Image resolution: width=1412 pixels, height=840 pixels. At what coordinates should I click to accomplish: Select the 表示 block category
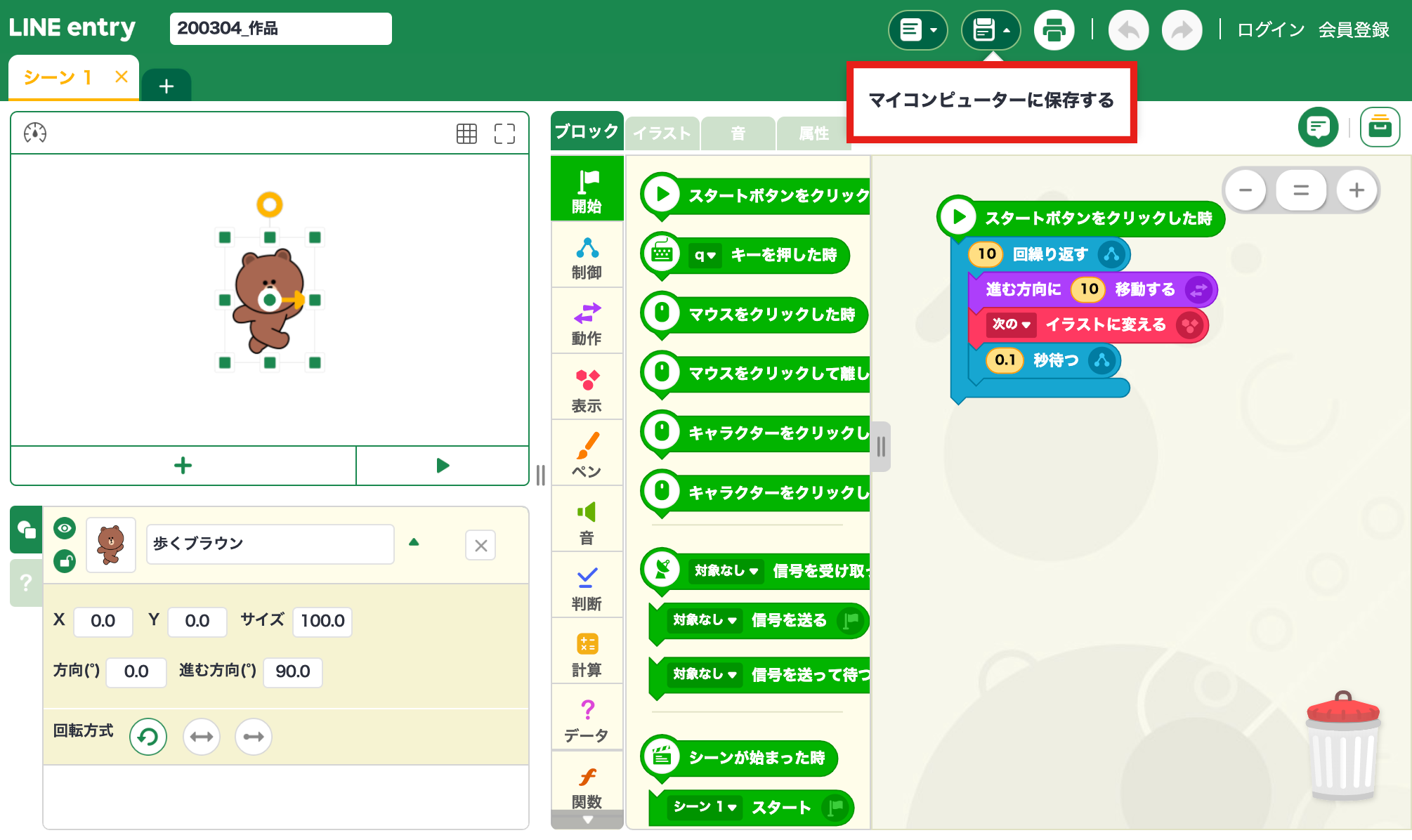(587, 388)
